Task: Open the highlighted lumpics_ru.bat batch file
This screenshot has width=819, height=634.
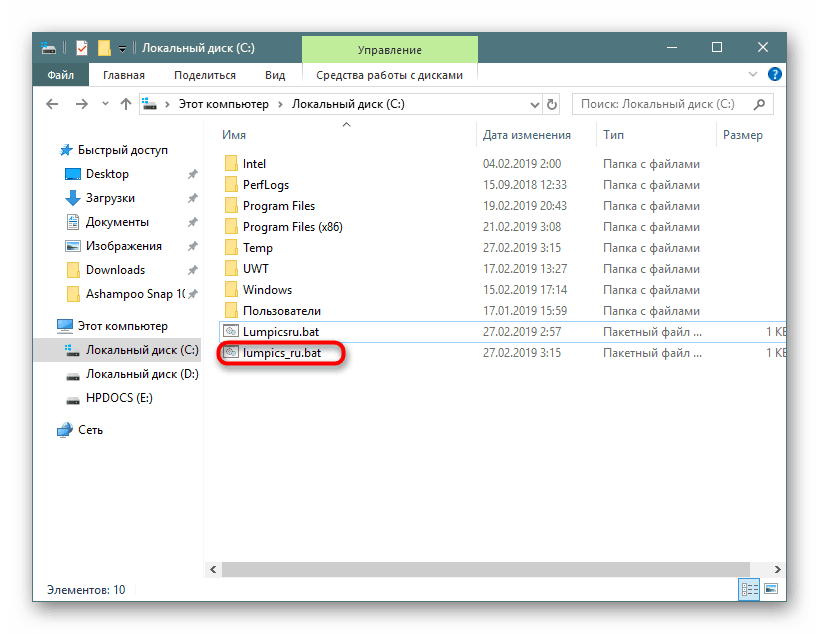Action: click(x=283, y=352)
